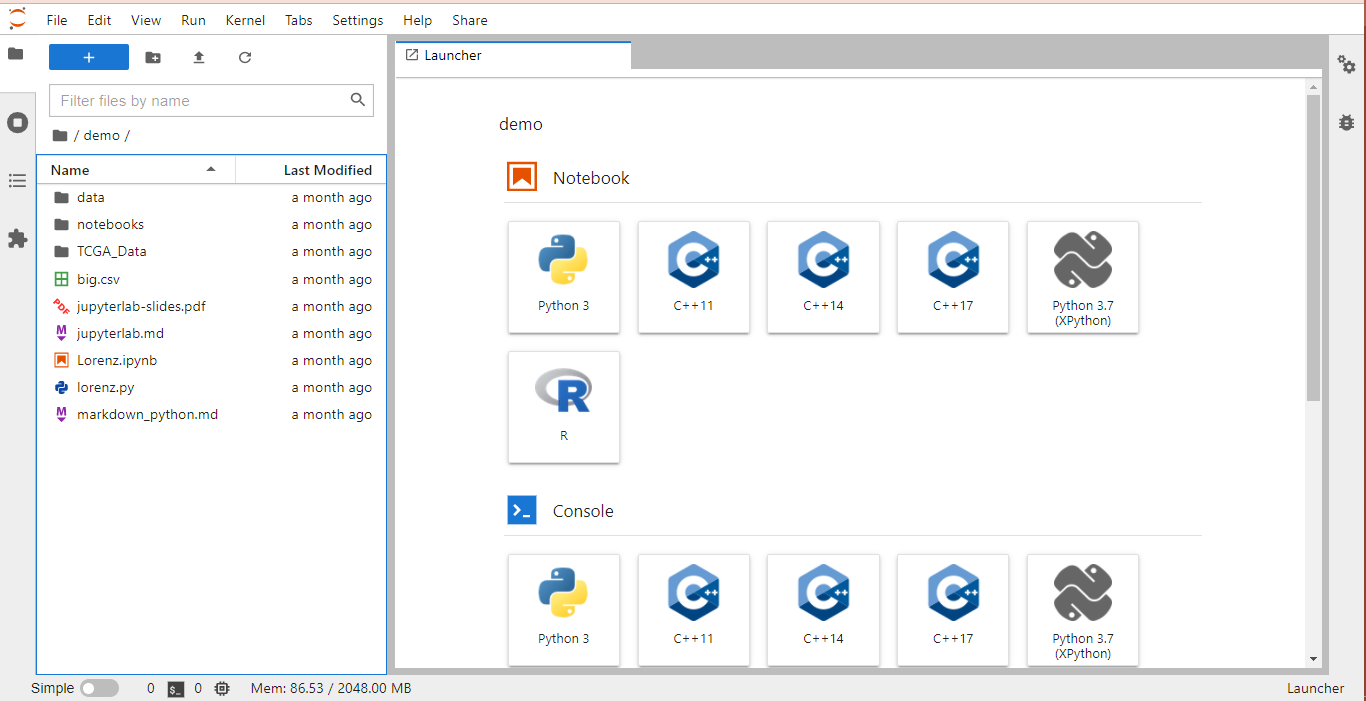Viewport: 1366px width, 701px height.
Task: Click memory usage text in status bar
Action: coord(331,688)
